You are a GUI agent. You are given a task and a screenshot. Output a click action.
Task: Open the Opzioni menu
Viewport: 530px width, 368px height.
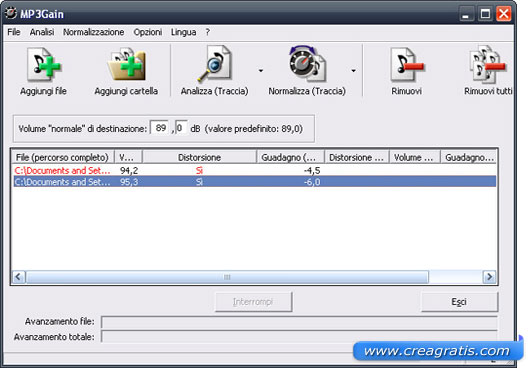tap(148, 32)
